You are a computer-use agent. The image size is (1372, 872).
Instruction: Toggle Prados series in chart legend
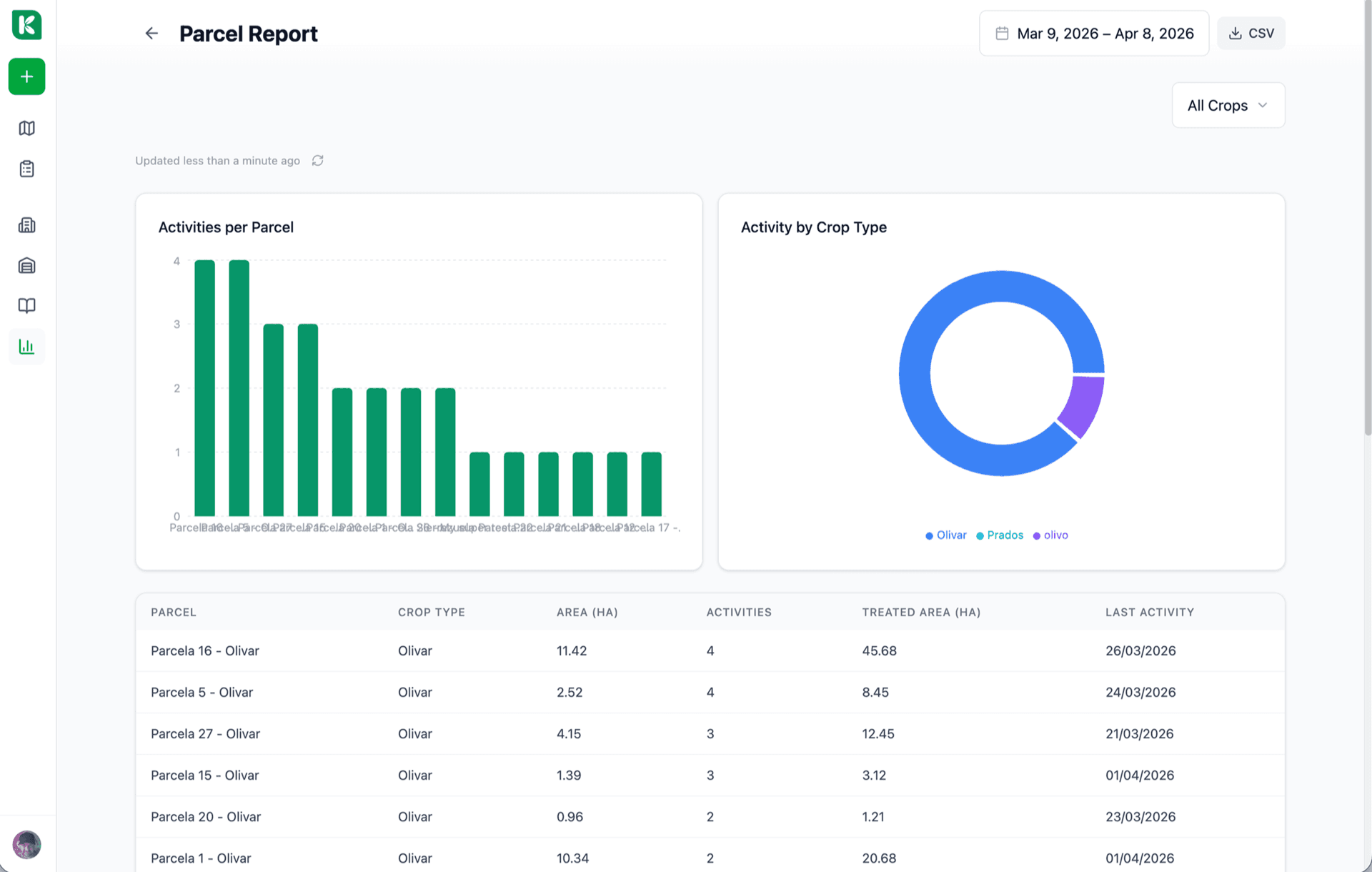pos(1000,535)
